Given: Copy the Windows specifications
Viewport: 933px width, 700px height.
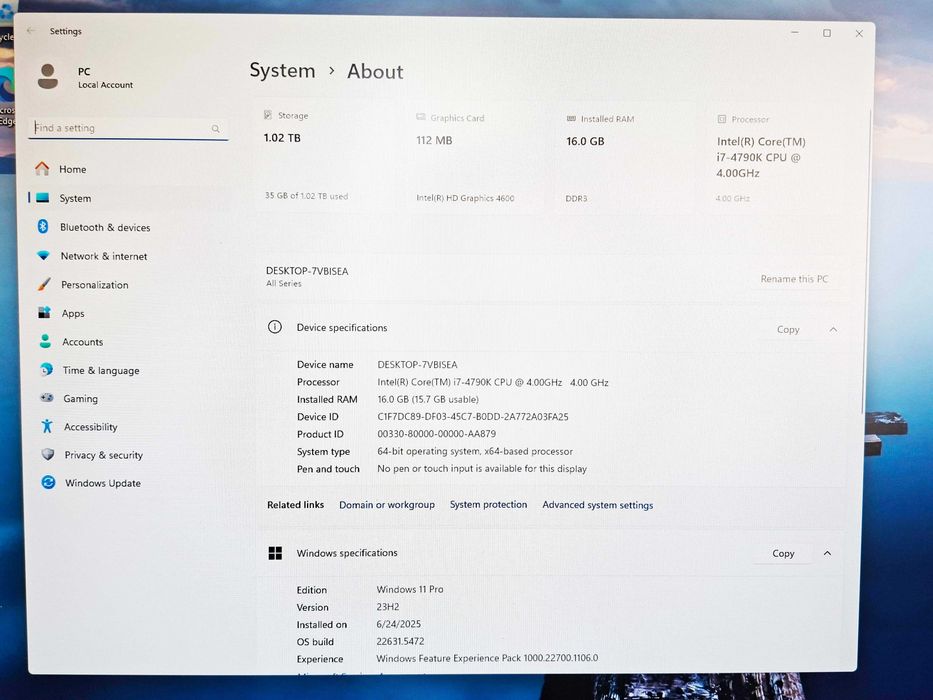Looking at the screenshot, I should click(783, 553).
